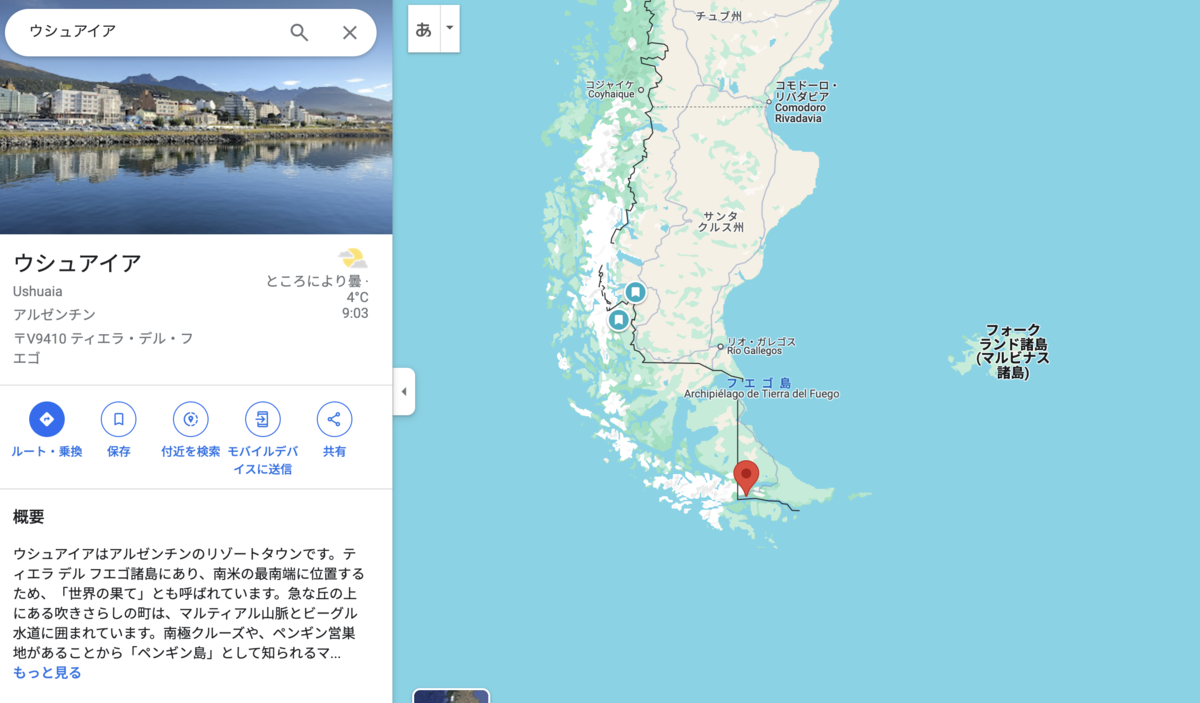Toggle the あ Japanese input button
1200x703 pixels.
[x=424, y=29]
